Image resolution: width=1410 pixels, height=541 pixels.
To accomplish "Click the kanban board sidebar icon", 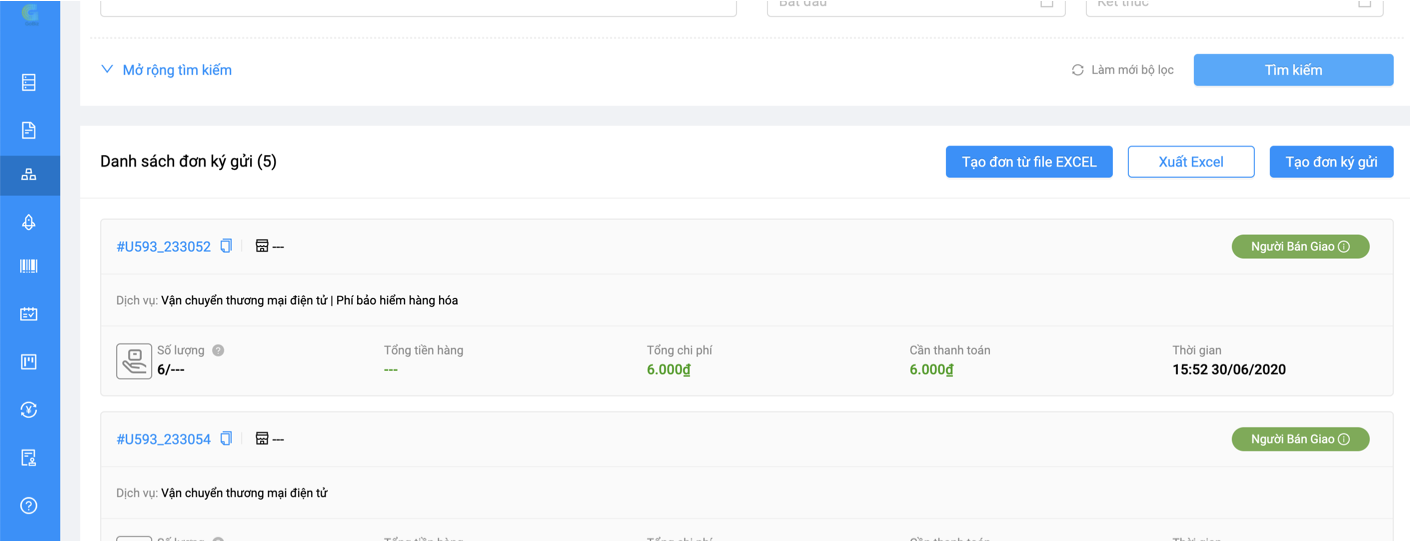I will pos(29,362).
